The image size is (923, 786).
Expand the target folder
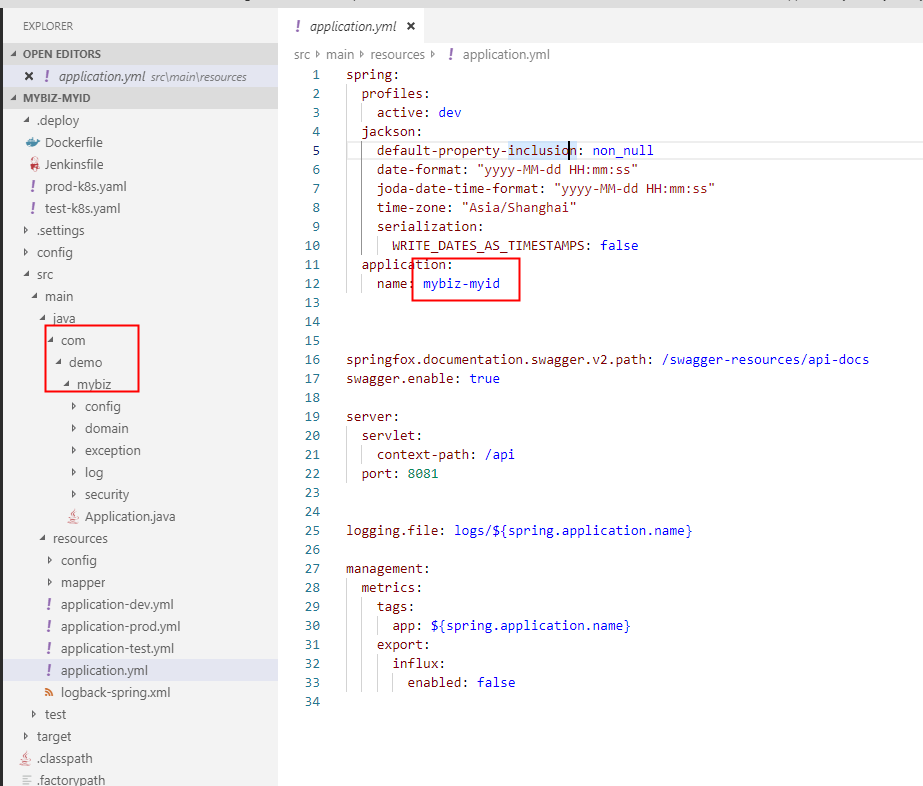tap(26, 736)
